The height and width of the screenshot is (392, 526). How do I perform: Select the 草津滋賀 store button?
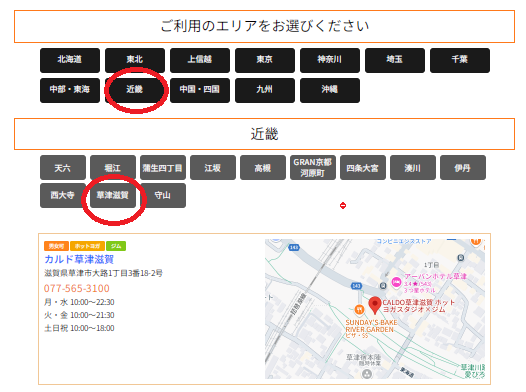click(113, 195)
